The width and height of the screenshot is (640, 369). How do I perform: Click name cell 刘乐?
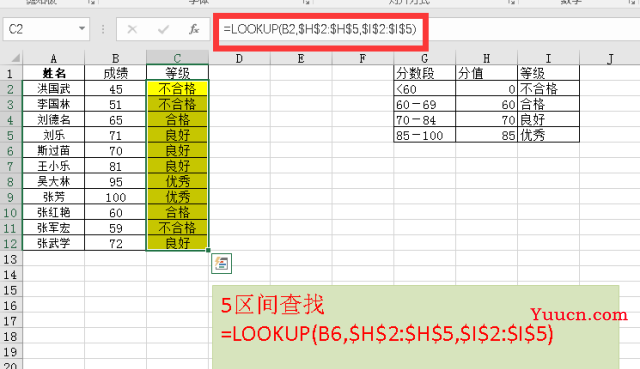[53, 135]
